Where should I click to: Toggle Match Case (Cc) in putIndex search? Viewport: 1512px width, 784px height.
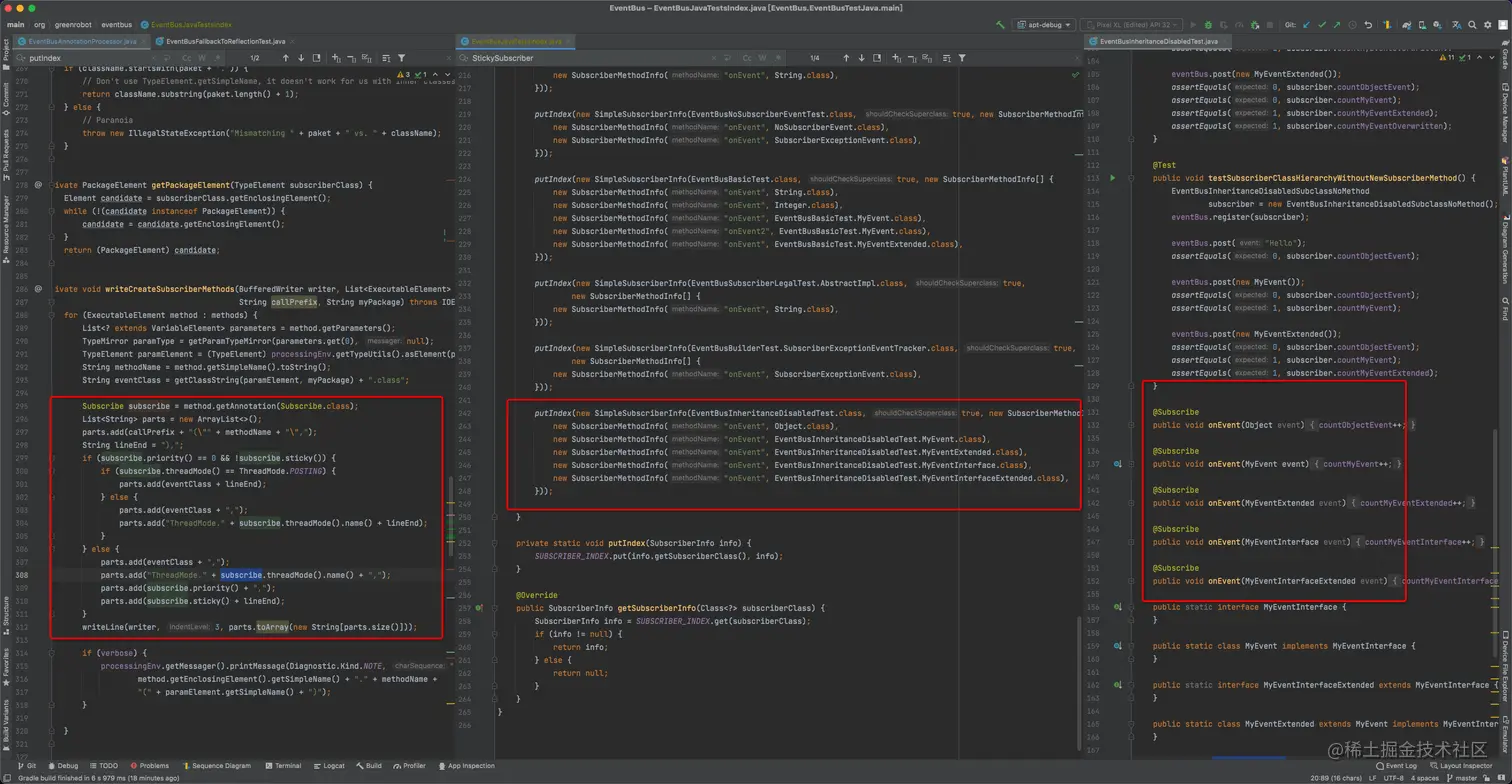coord(187,58)
